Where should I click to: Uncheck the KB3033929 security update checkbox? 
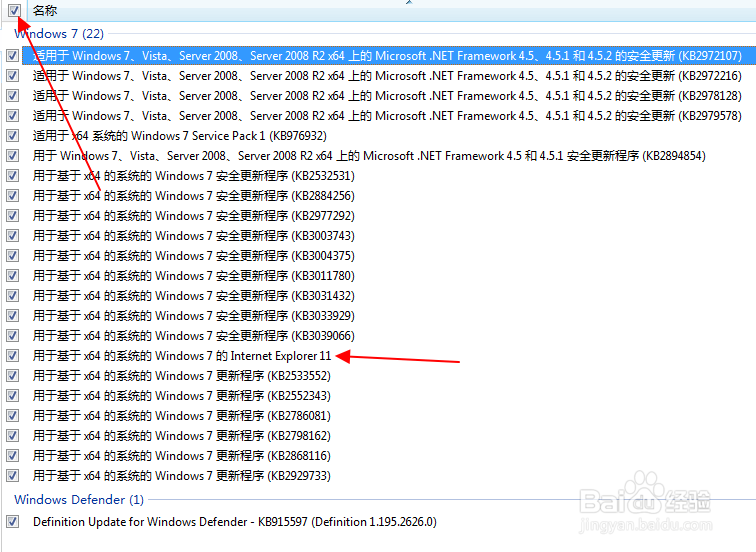pyautogui.click(x=13, y=316)
